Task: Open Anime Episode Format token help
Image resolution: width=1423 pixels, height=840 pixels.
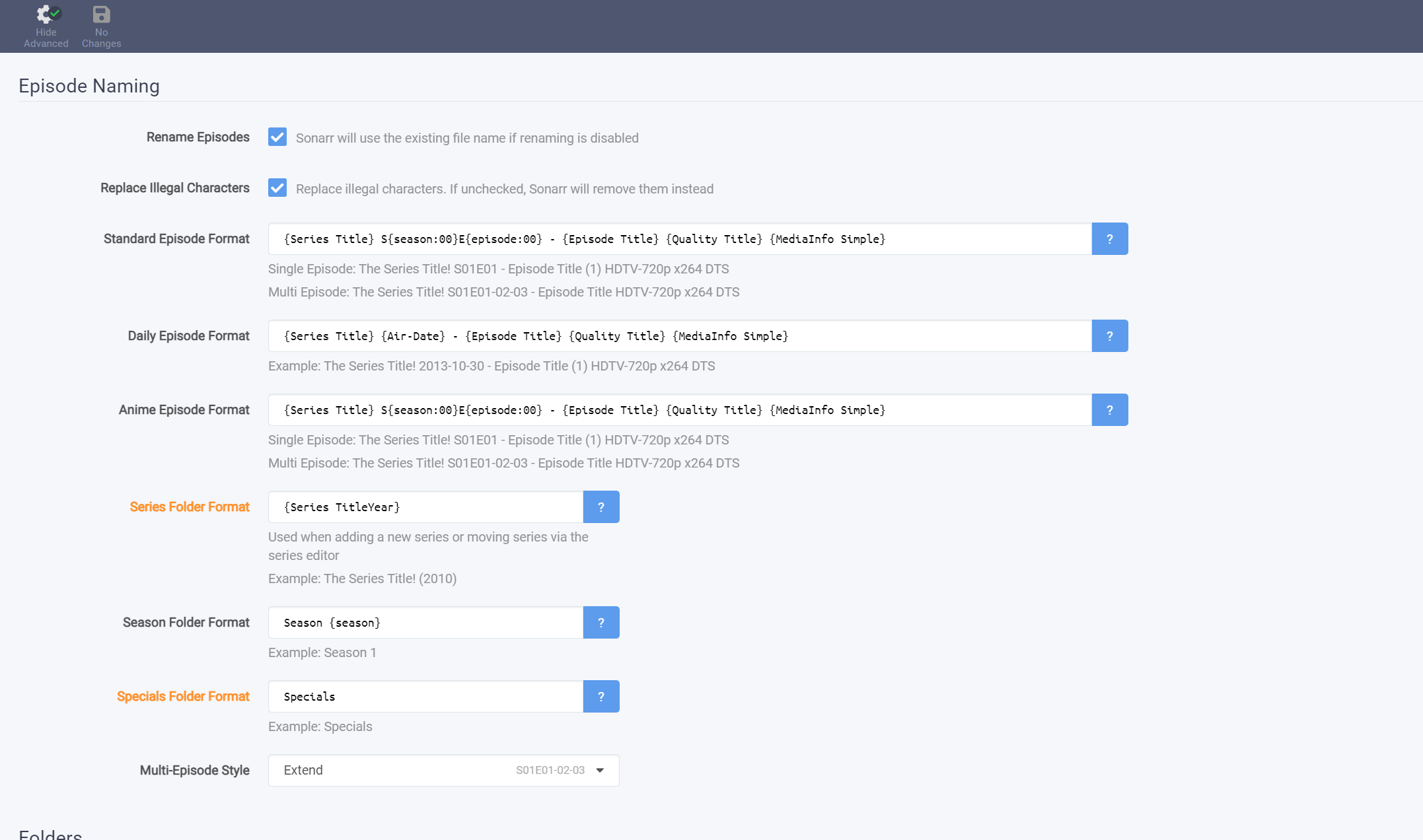Action: click(x=1109, y=409)
